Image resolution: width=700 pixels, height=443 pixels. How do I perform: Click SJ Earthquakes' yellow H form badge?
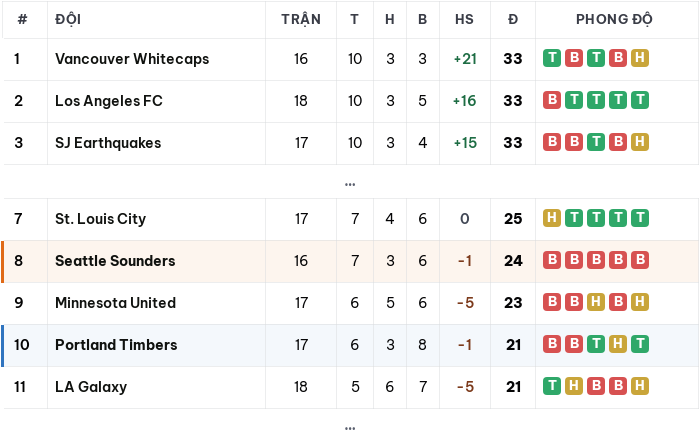click(640, 142)
